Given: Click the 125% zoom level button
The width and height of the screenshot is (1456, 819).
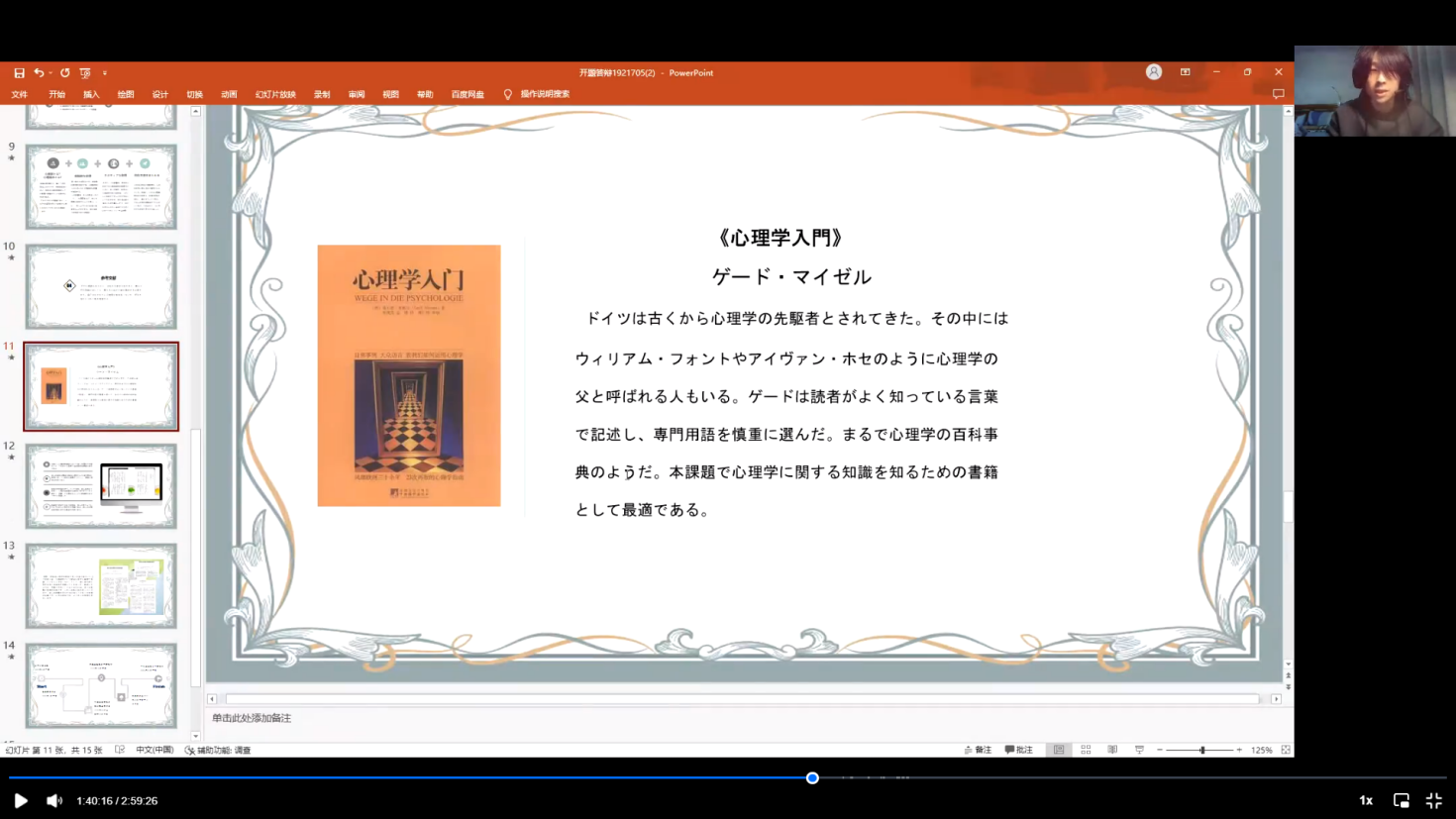Looking at the screenshot, I should click(x=1261, y=750).
